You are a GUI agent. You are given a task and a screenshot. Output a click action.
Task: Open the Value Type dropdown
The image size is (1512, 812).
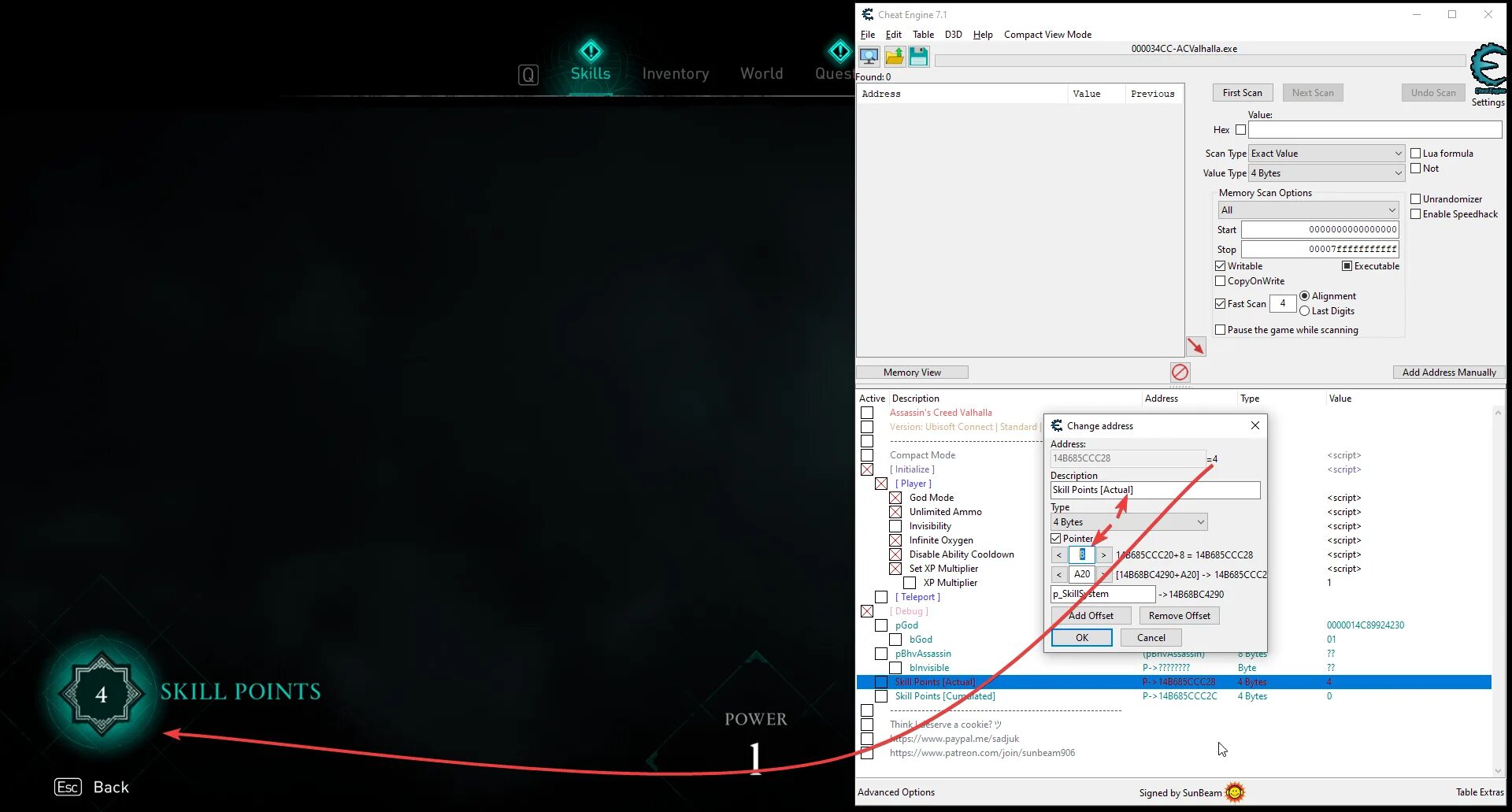click(1326, 173)
